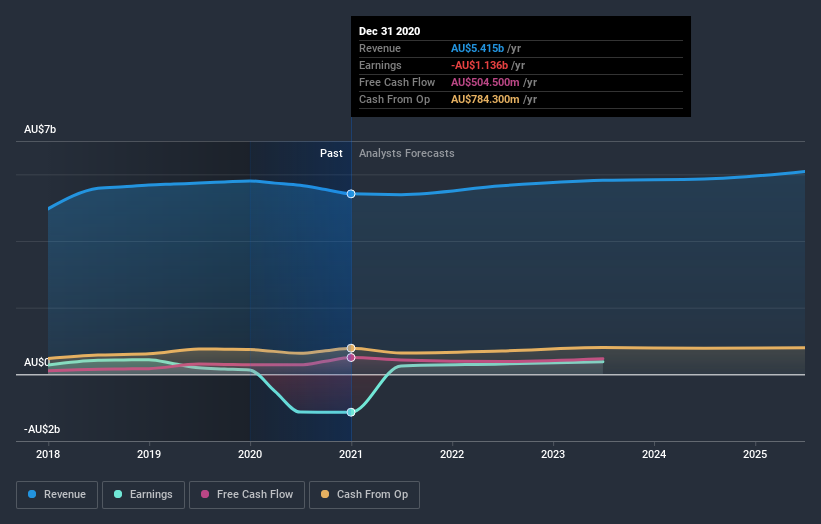Click the Past section label
Screen dimensions: 821x524
(x=331, y=153)
